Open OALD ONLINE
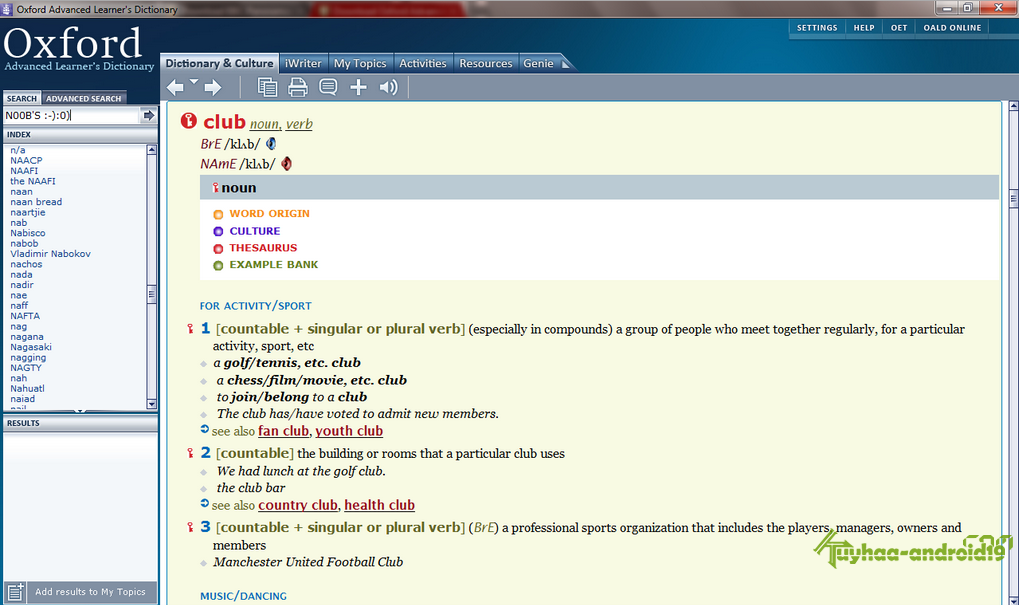This screenshot has height=605, width=1019. coord(952,28)
